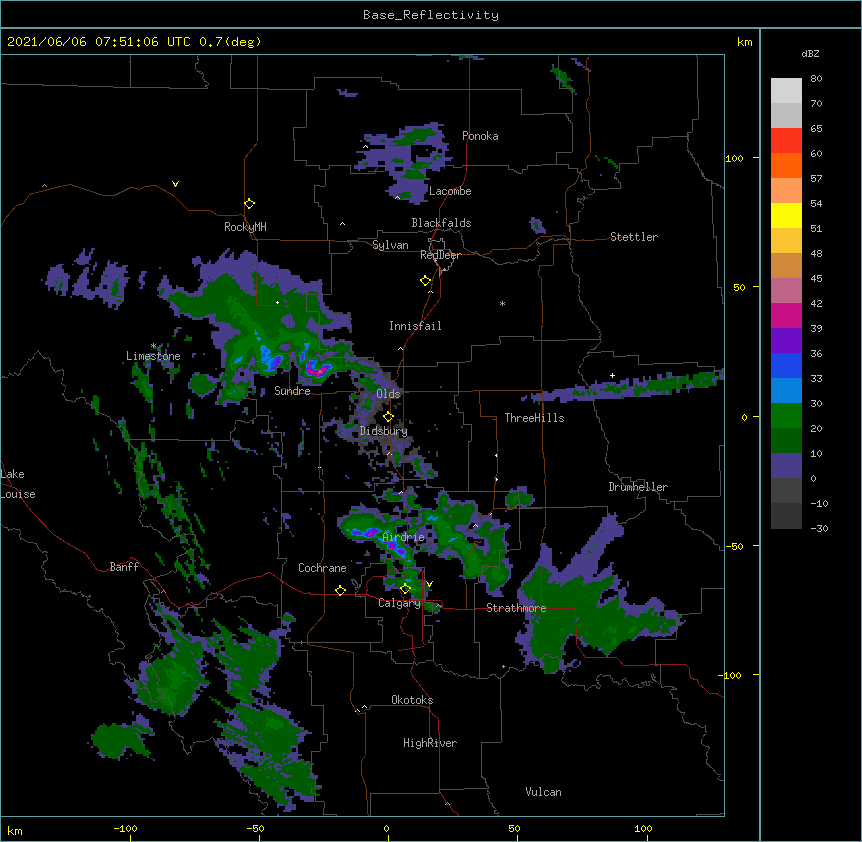
Task: Click the Base_Reflectivity title text
Action: click(x=431, y=15)
